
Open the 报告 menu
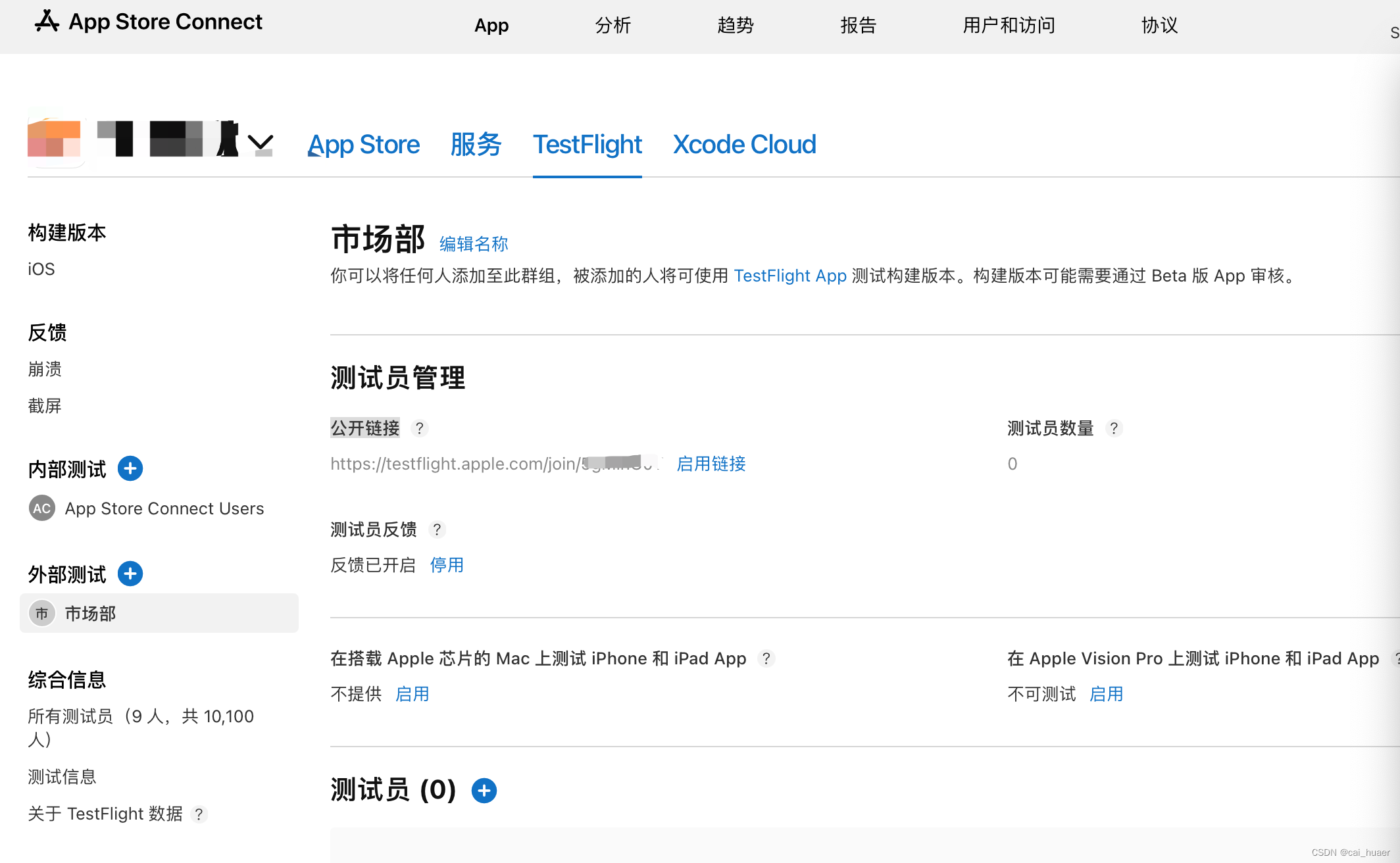(x=858, y=26)
